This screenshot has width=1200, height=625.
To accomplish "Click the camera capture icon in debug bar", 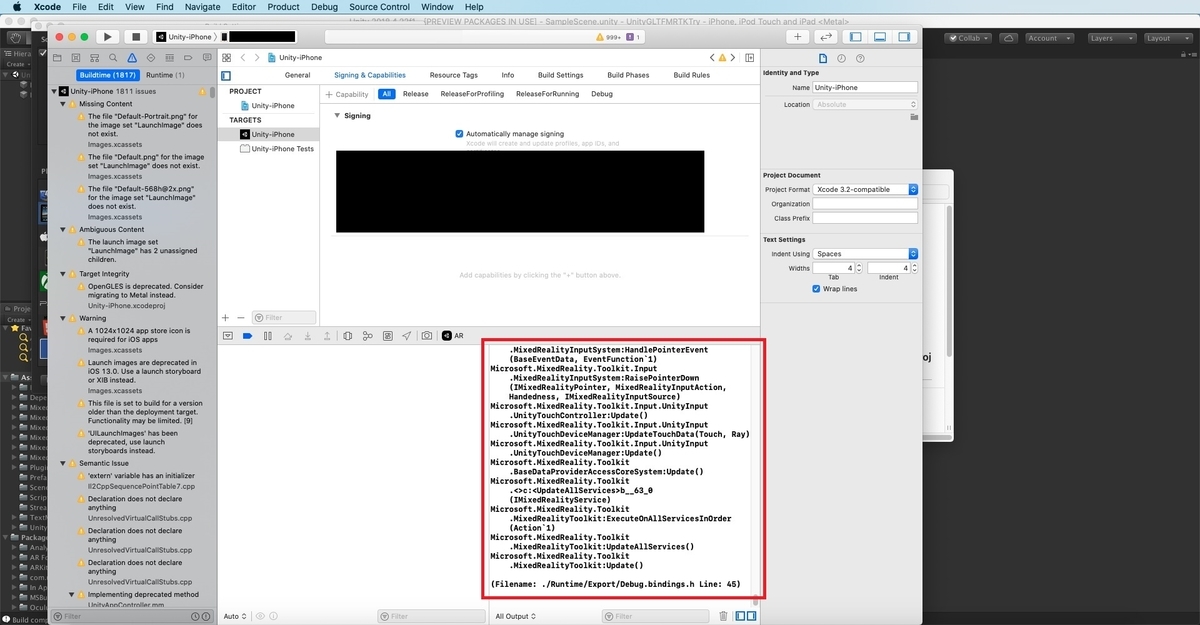I will click(427, 336).
